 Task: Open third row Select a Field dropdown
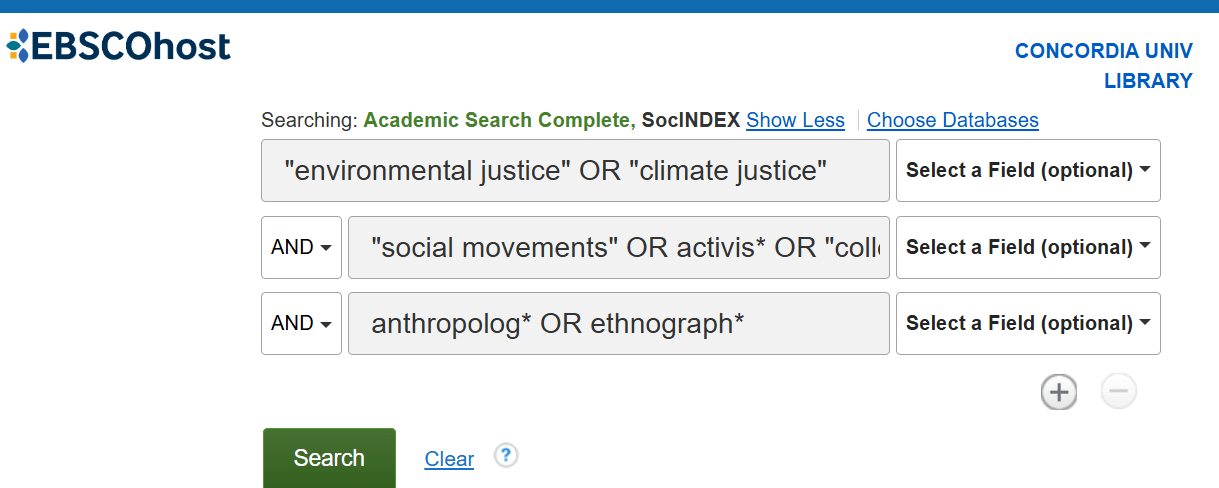(x=1028, y=323)
